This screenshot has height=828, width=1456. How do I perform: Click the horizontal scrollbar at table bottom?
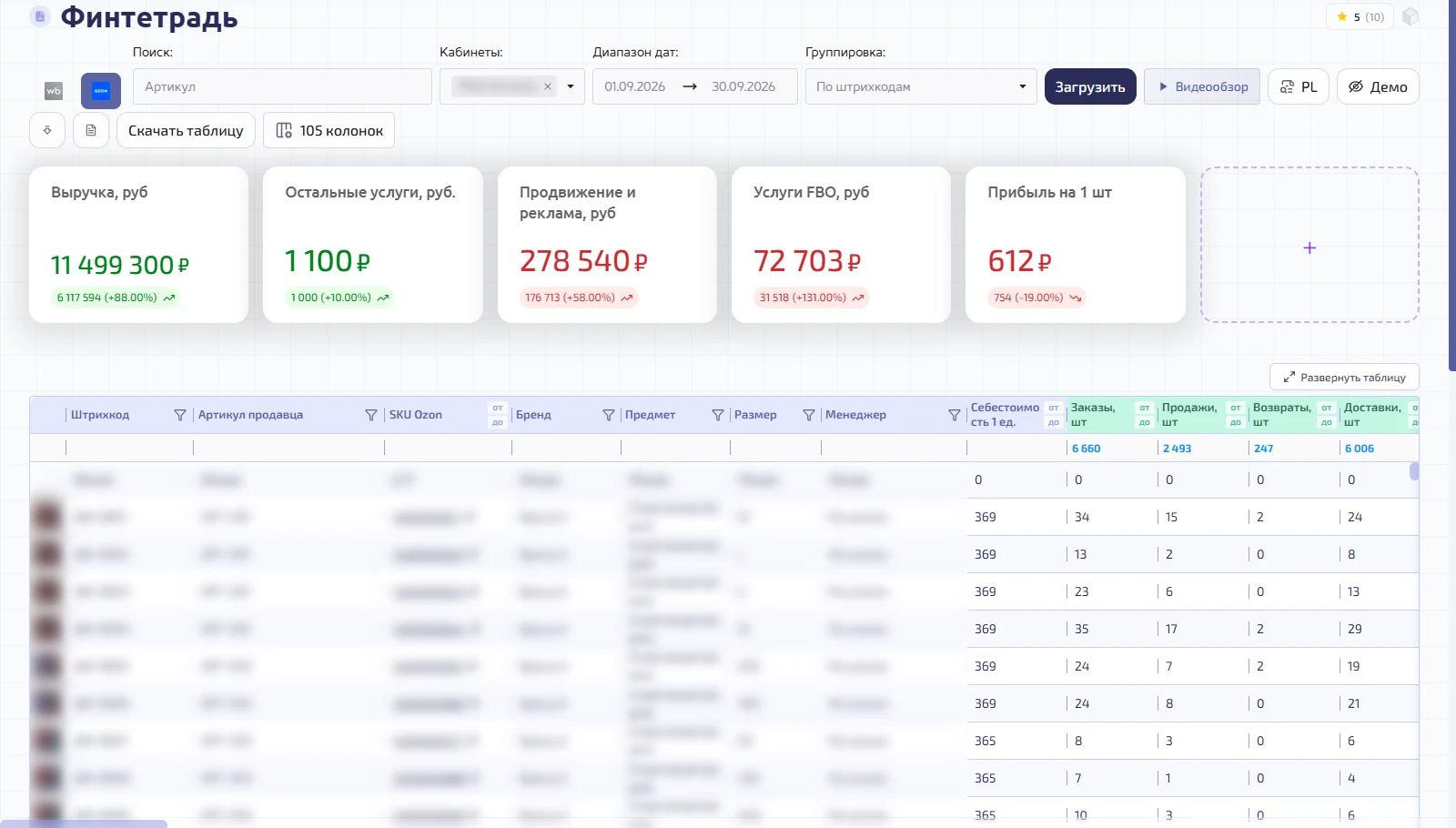pos(84,823)
